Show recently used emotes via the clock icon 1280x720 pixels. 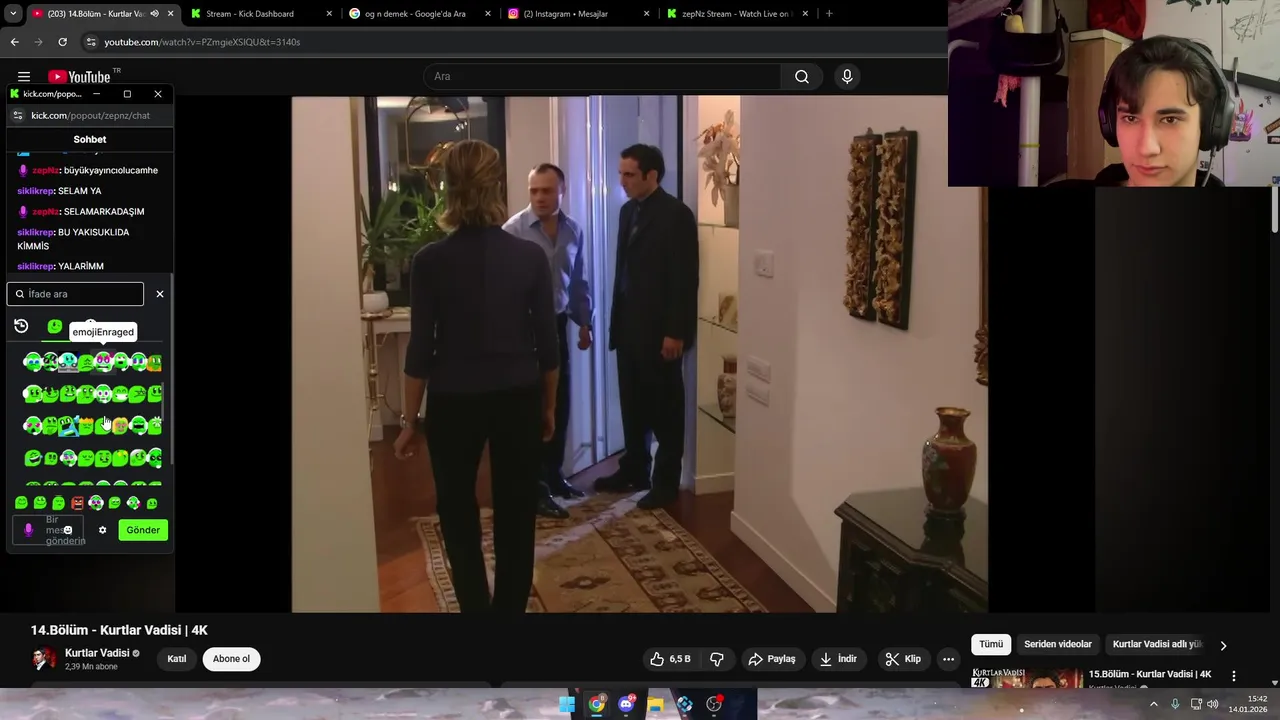coord(21,326)
